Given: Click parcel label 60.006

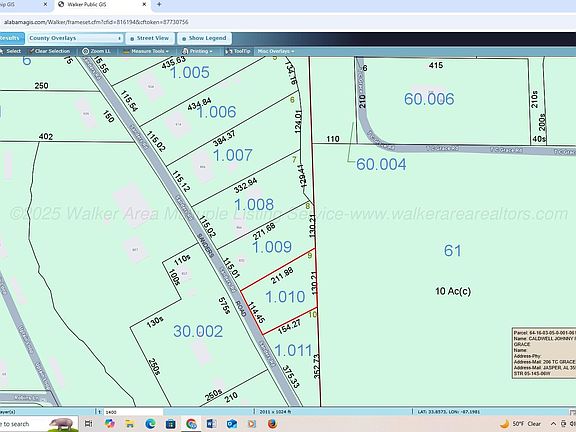Looking at the screenshot, I should tap(429, 99).
